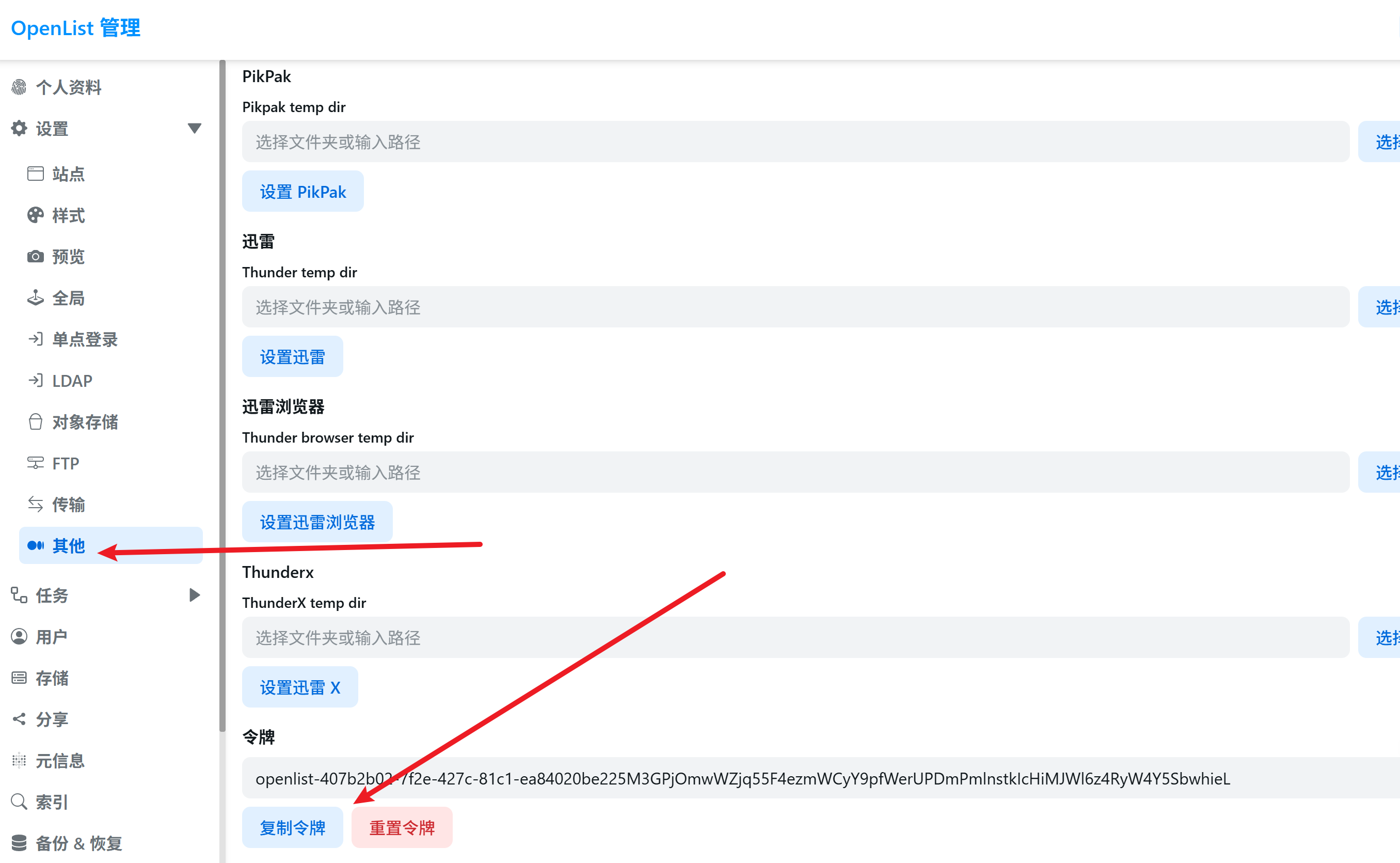Viewport: 1400px width, 863px height.
Task: Go to the 存储 section
Action: tap(52, 678)
